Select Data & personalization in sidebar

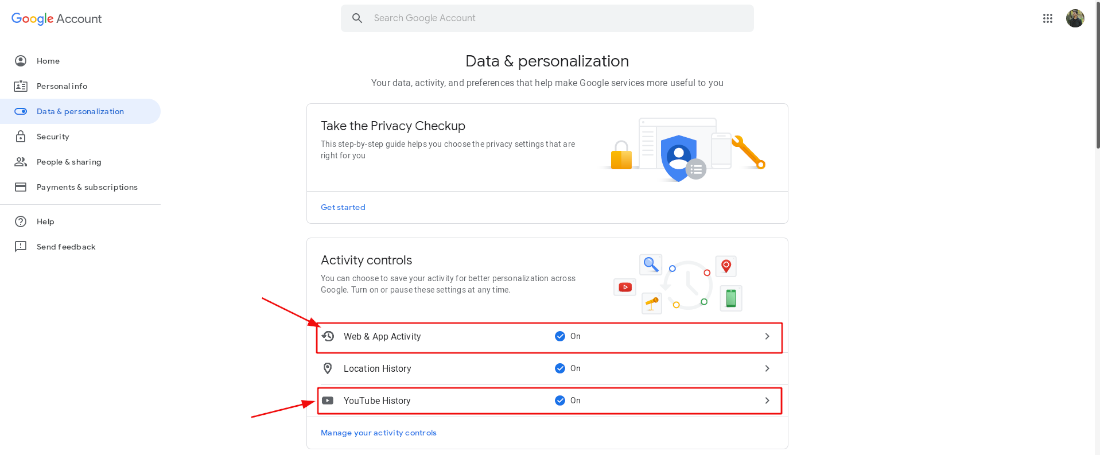pyautogui.click(x=80, y=112)
